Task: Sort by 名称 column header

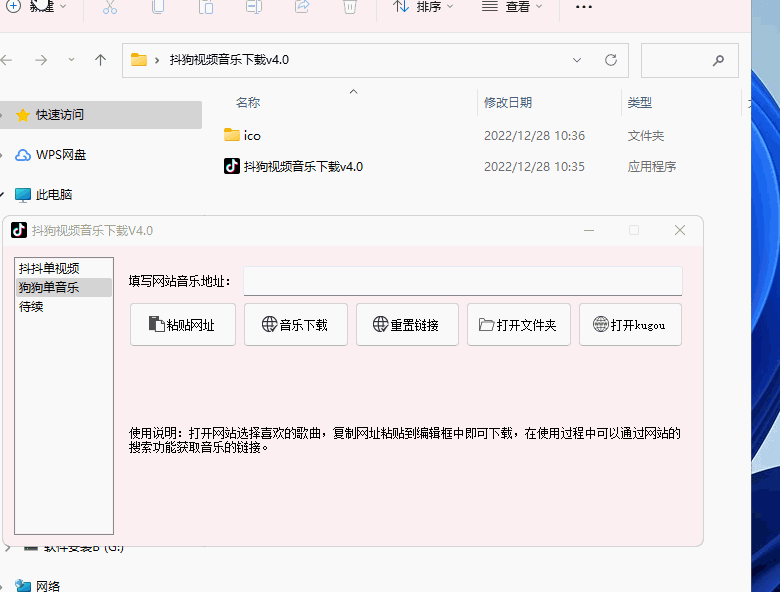Action: (248, 102)
